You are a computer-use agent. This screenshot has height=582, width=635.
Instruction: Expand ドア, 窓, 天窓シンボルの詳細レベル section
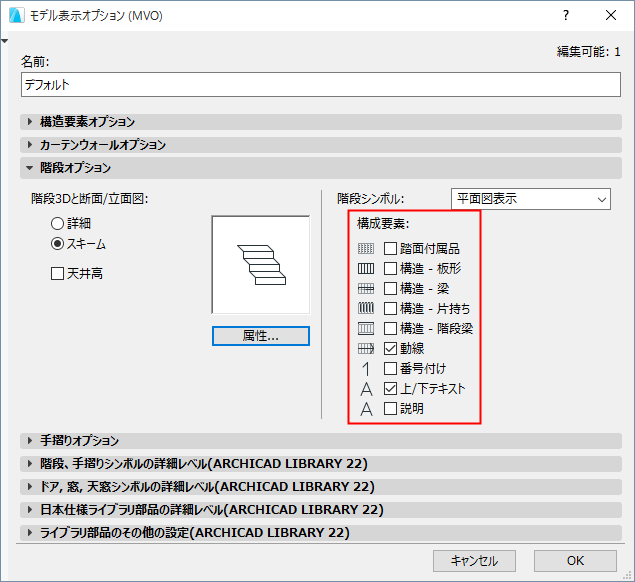tap(321, 487)
